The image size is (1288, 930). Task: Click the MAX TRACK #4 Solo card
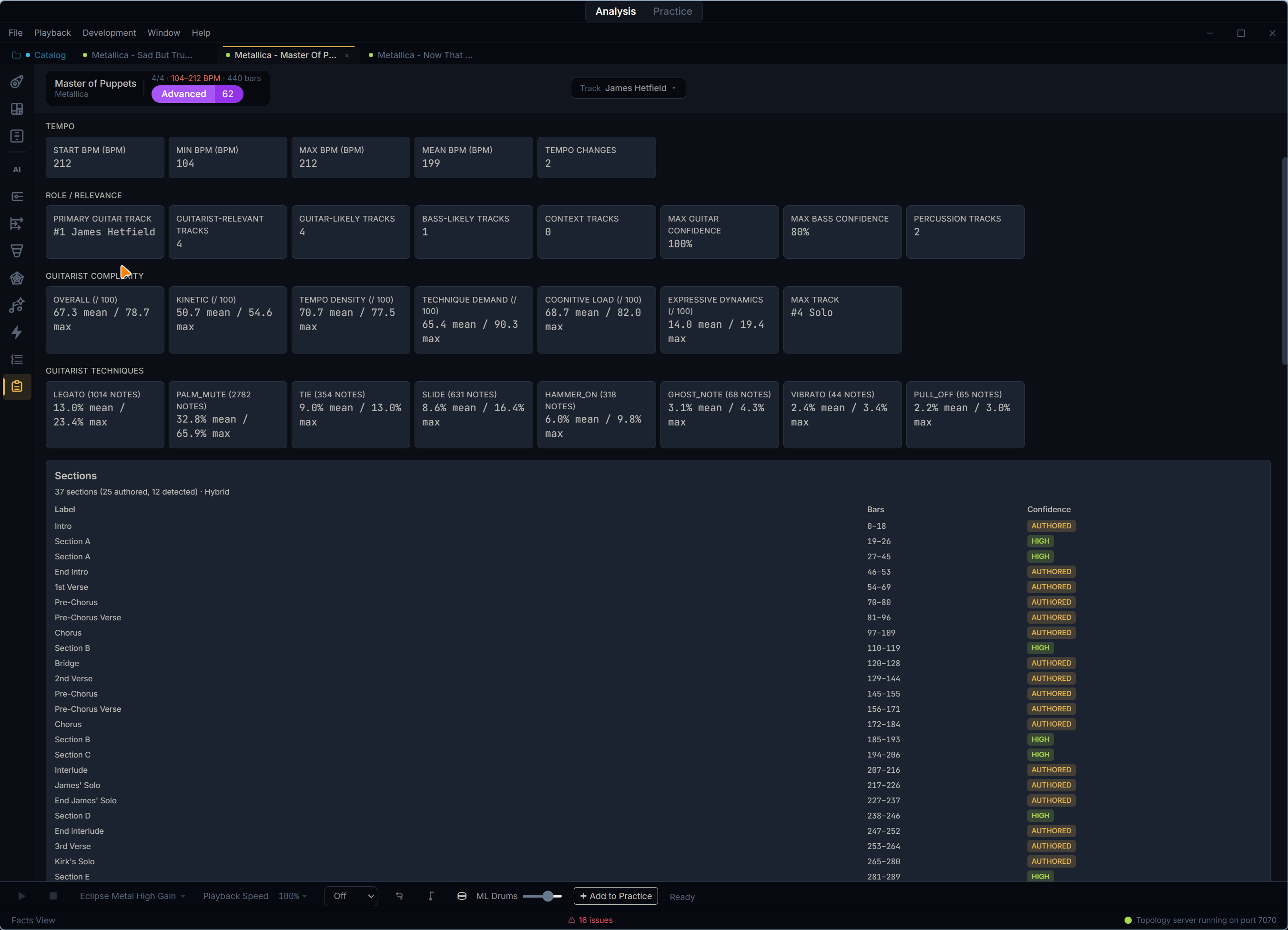pyautogui.click(x=842, y=320)
